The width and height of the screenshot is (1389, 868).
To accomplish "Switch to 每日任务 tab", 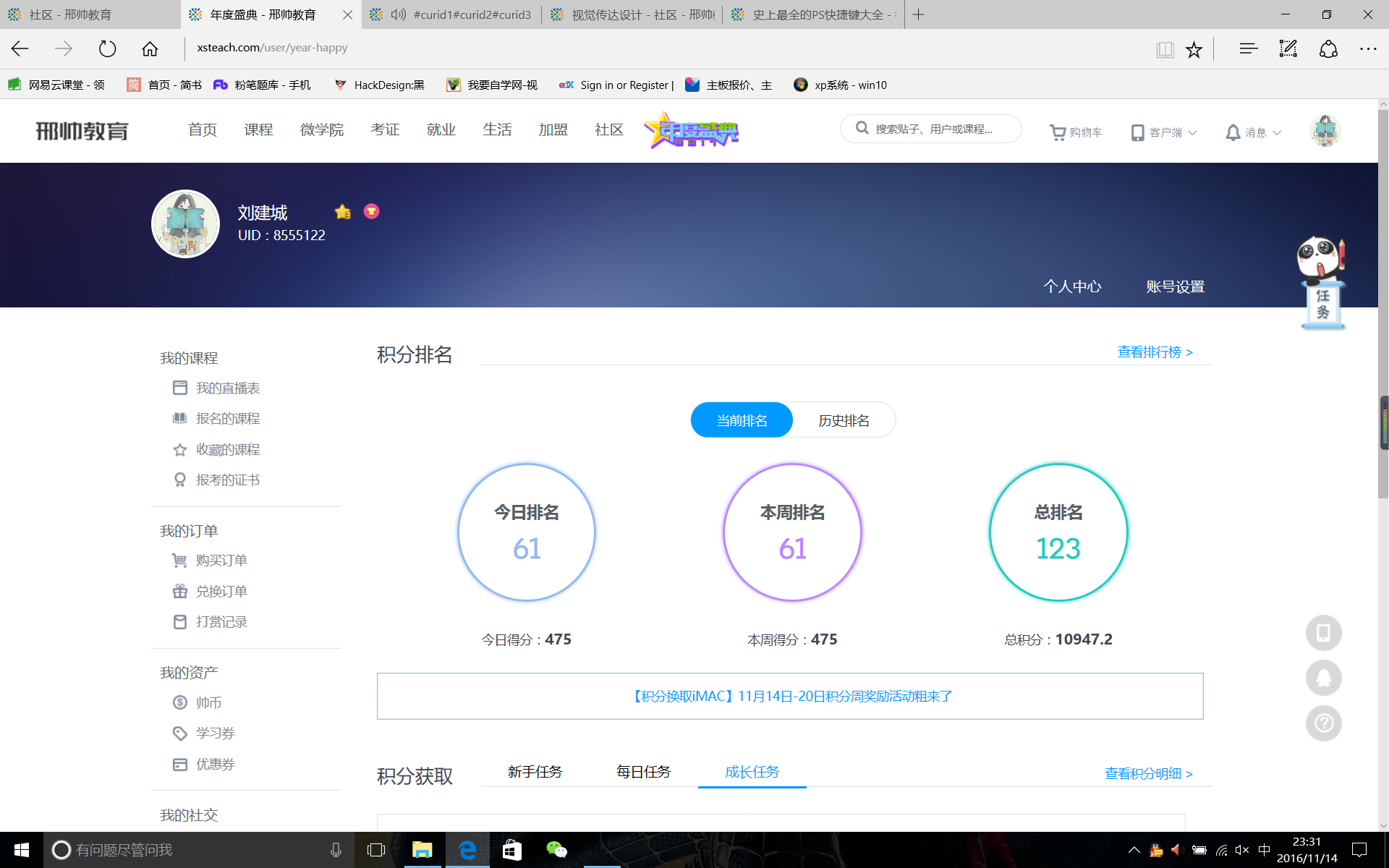I will point(643,772).
